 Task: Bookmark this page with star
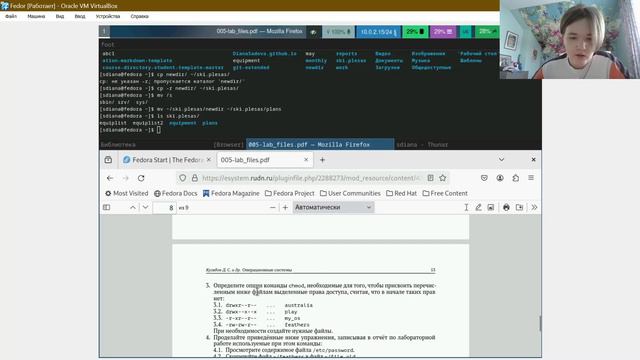(x=442, y=178)
